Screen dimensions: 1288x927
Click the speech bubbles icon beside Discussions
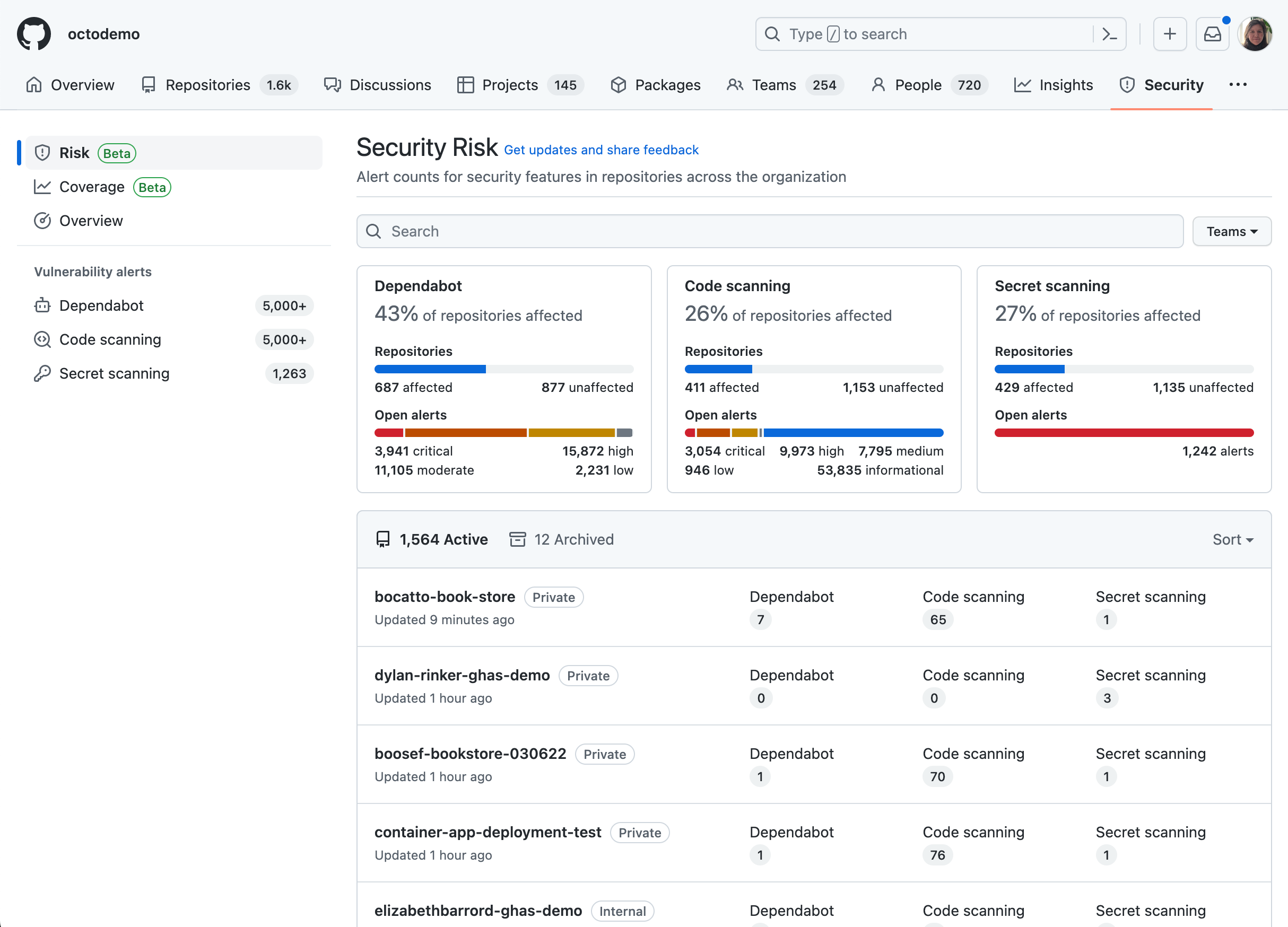coord(332,84)
